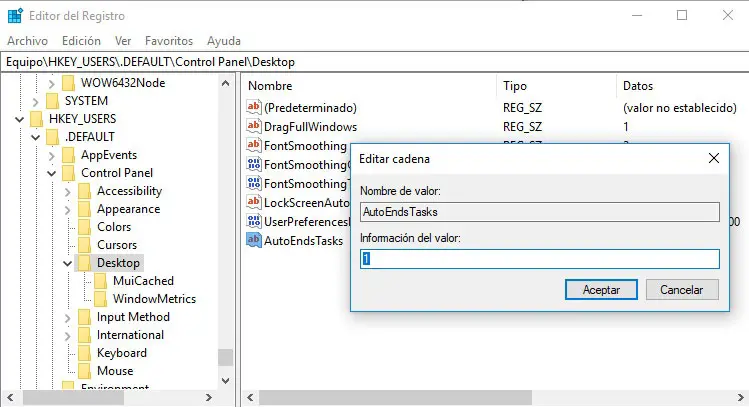Click the Información del valor text field
This screenshot has height=407, width=749.
coord(539,259)
